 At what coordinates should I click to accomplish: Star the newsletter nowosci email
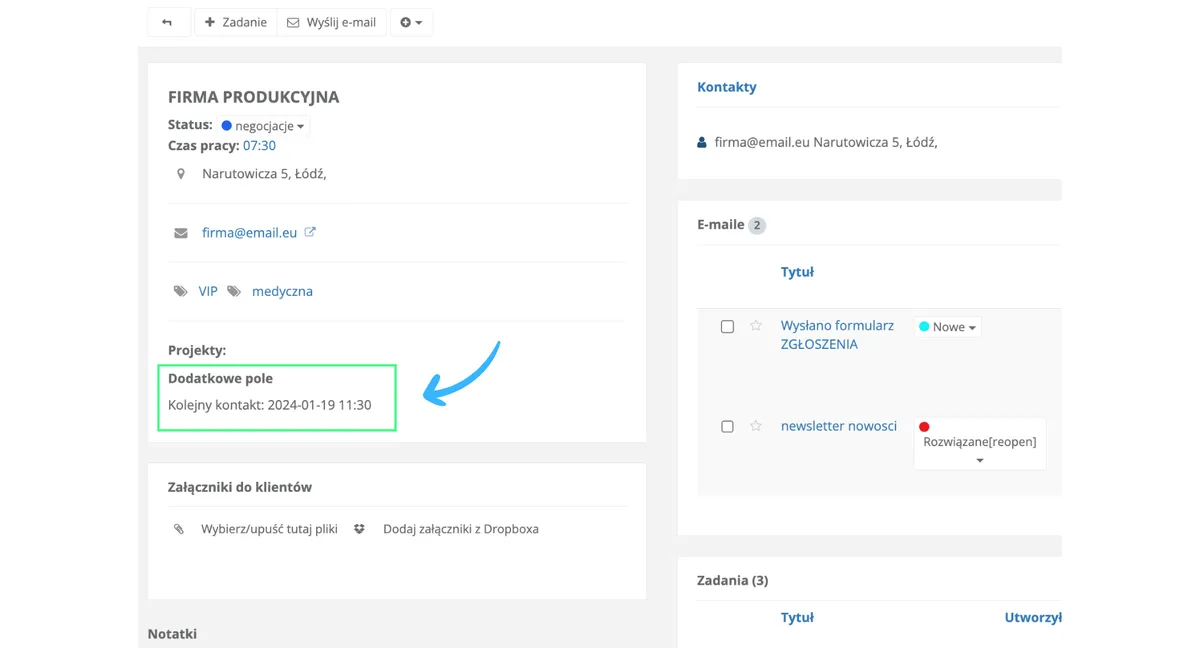click(x=756, y=426)
